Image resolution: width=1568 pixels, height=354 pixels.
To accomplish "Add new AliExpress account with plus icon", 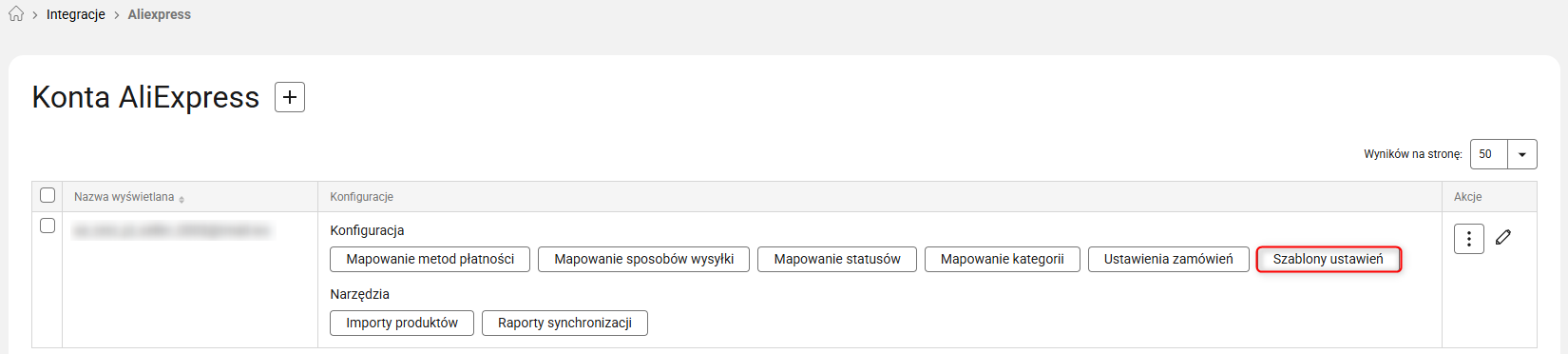I will click(x=290, y=97).
